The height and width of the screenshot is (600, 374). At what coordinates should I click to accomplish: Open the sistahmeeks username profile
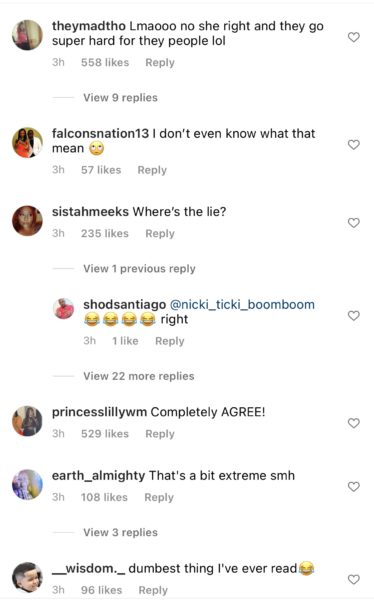(90, 212)
